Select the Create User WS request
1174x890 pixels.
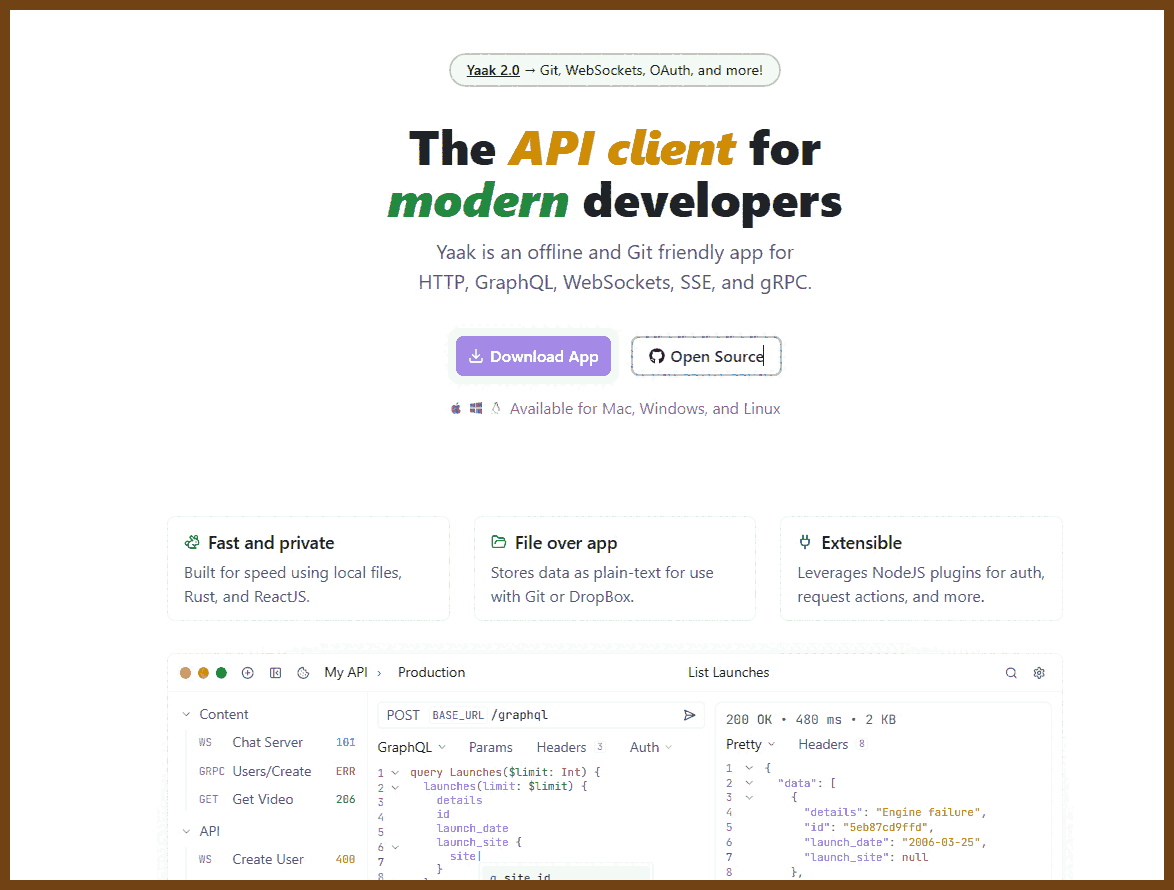(276, 859)
